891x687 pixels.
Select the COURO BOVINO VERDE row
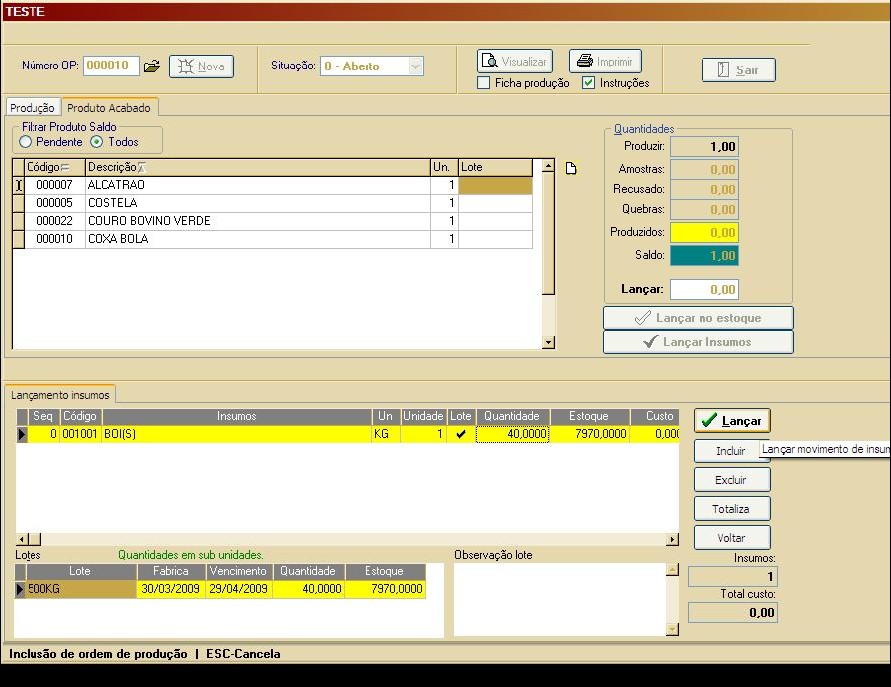pos(273,221)
